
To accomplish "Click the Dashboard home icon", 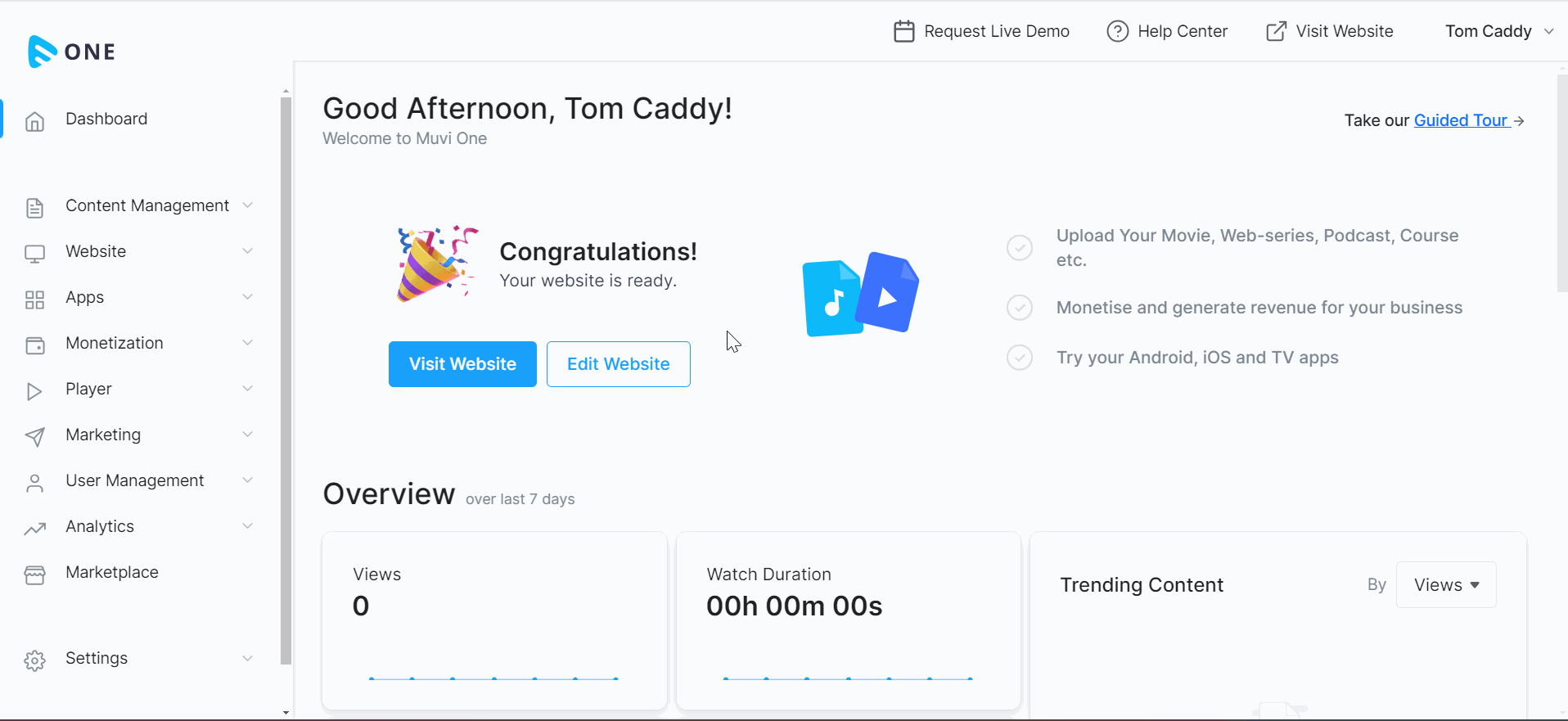I will click(34, 121).
